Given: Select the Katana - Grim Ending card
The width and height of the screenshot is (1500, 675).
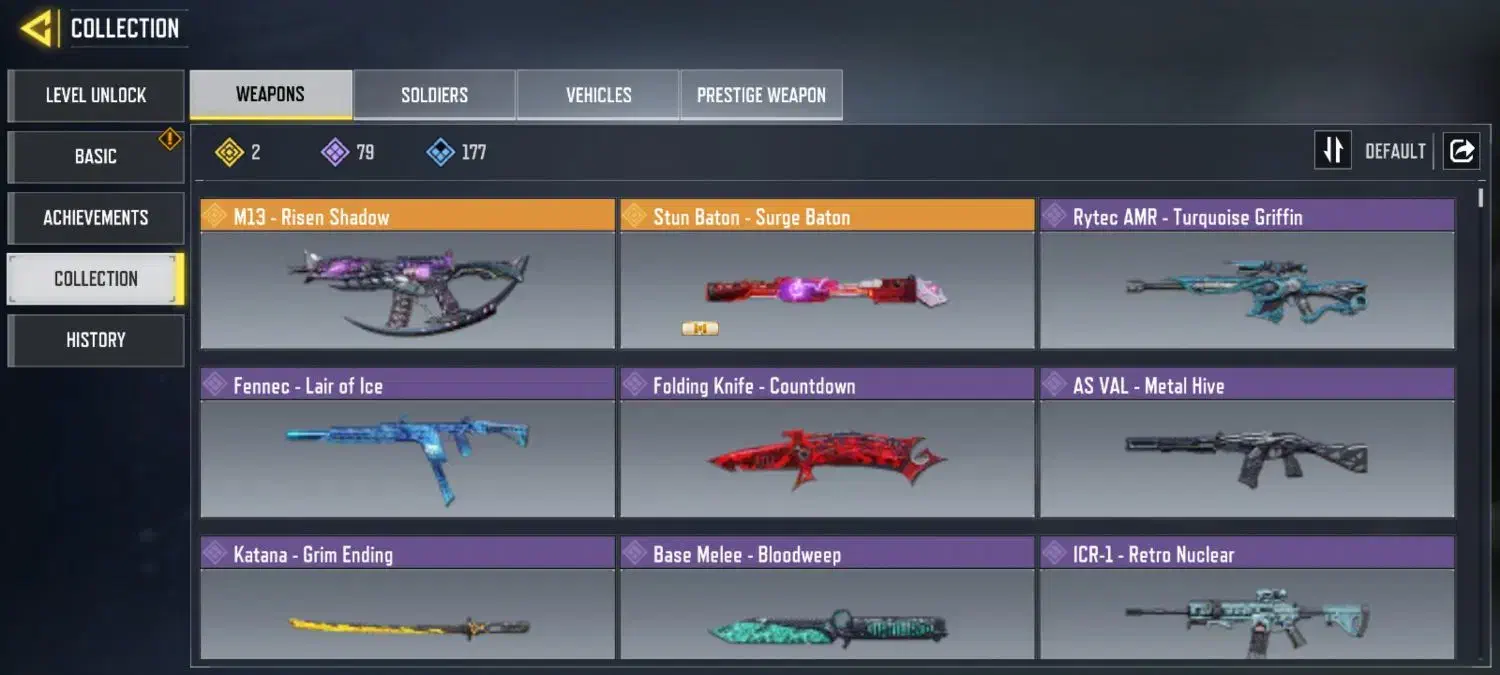Looking at the screenshot, I should [x=408, y=598].
